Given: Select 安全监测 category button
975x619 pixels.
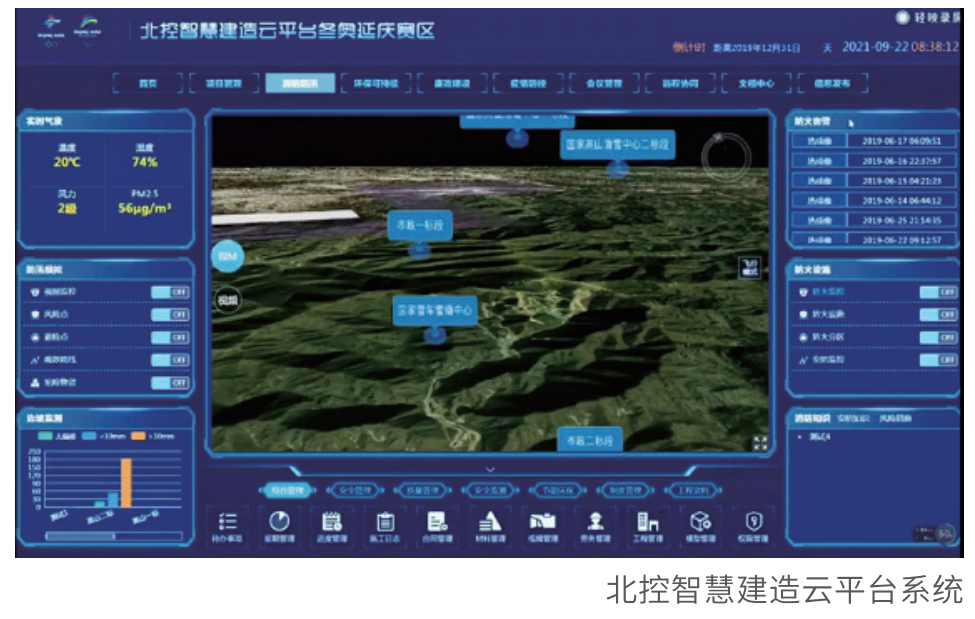Looking at the screenshot, I should pos(491,490).
